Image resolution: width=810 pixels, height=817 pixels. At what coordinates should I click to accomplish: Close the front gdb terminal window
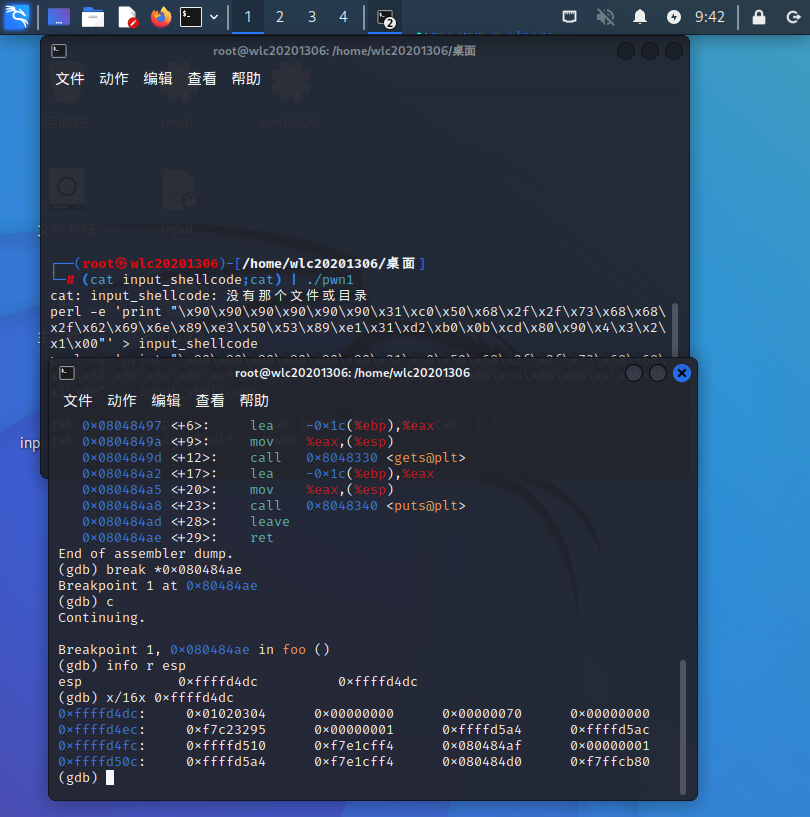pos(681,373)
